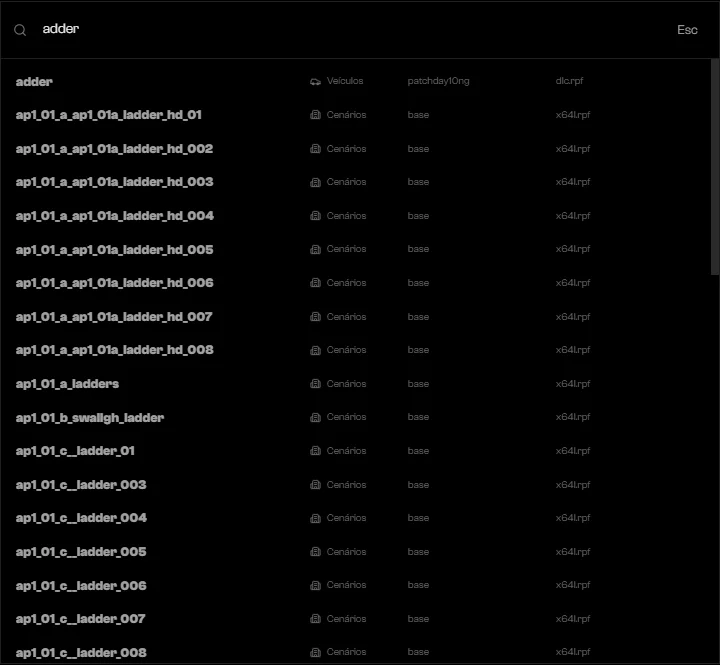Click scenery icon for ap1_01_c__ladder_007 row

315,619
